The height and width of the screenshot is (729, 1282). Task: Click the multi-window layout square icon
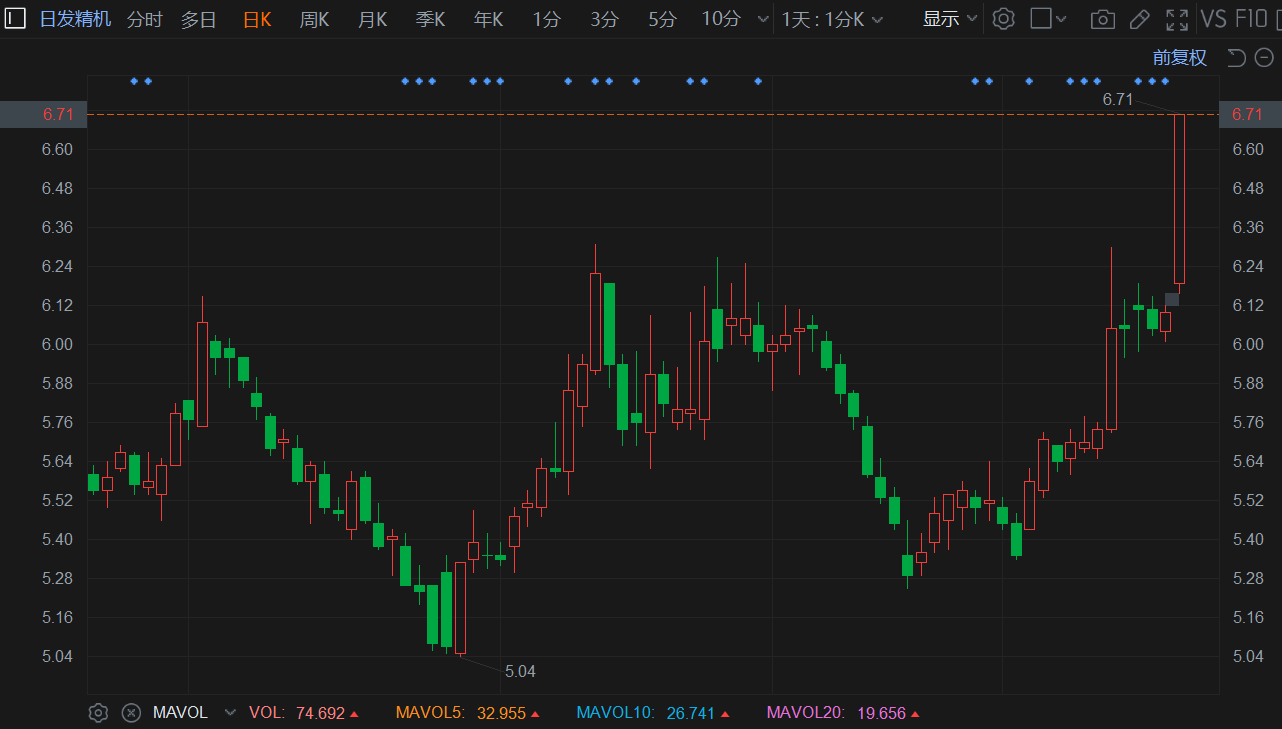click(x=1041, y=19)
